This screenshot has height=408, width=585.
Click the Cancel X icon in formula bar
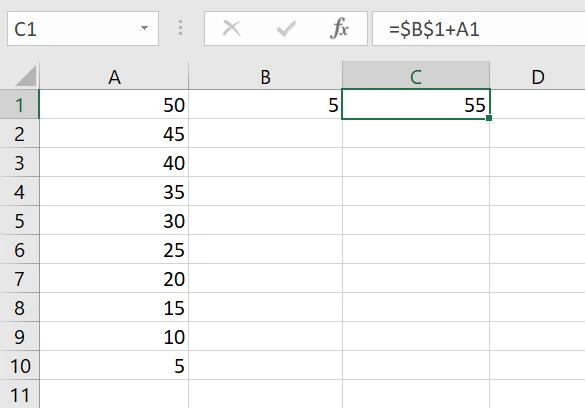(x=231, y=28)
